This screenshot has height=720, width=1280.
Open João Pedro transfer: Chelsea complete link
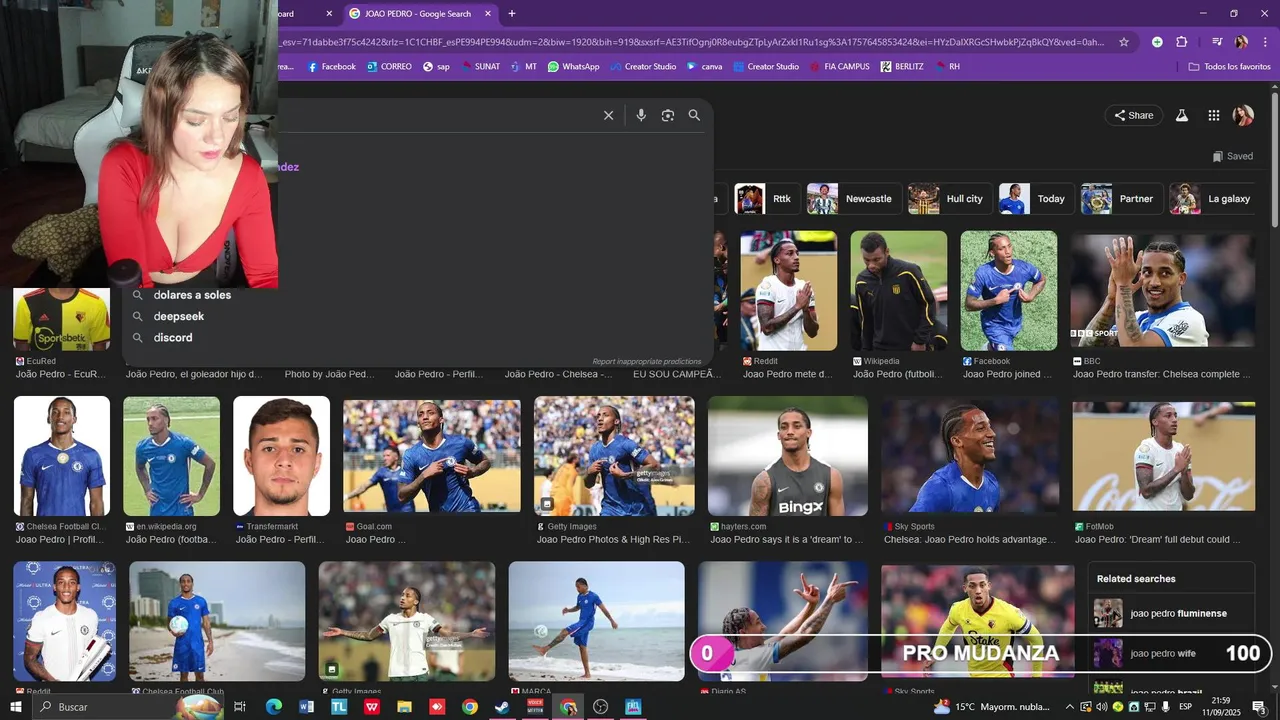click(1162, 374)
